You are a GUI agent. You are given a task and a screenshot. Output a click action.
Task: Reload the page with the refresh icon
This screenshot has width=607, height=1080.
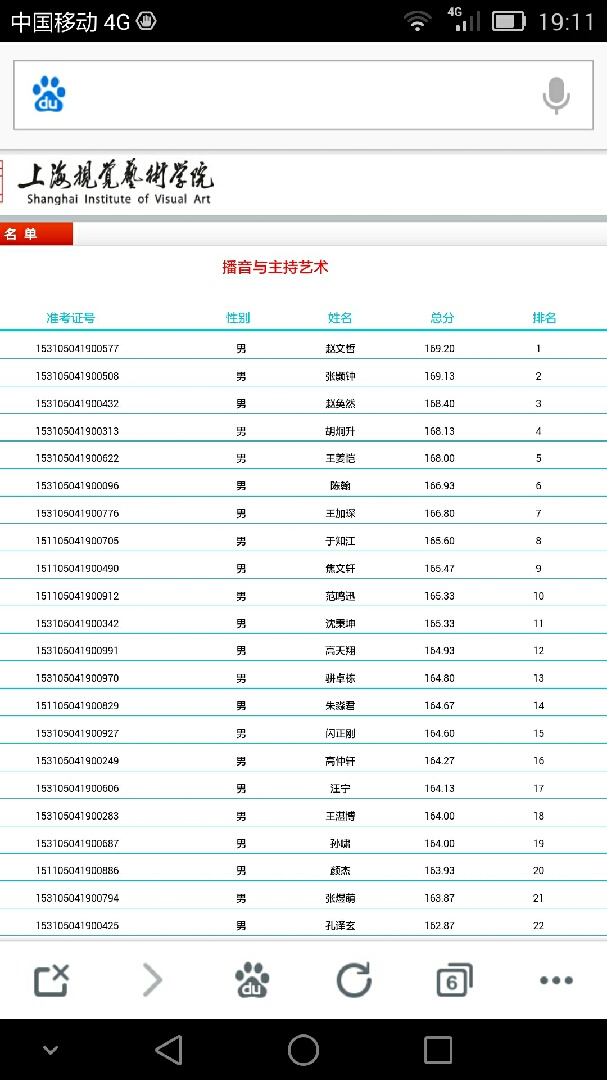pos(353,979)
